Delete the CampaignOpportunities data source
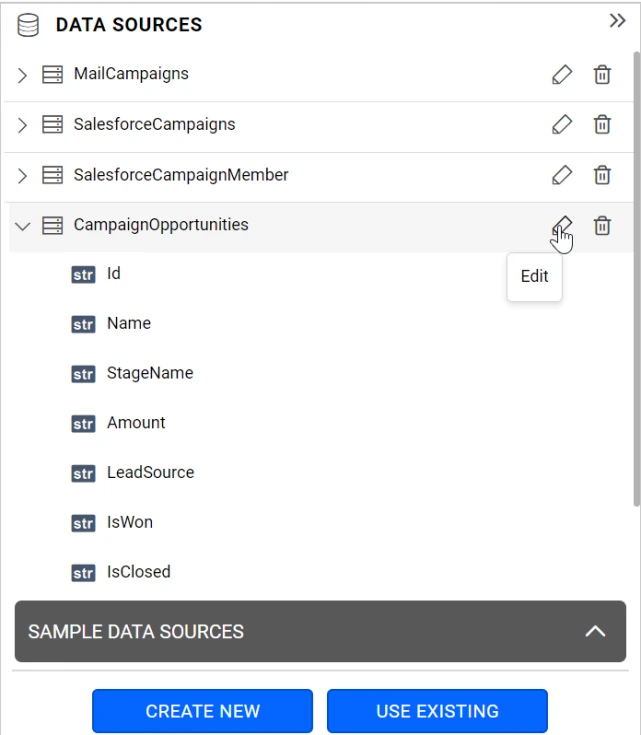 (602, 225)
